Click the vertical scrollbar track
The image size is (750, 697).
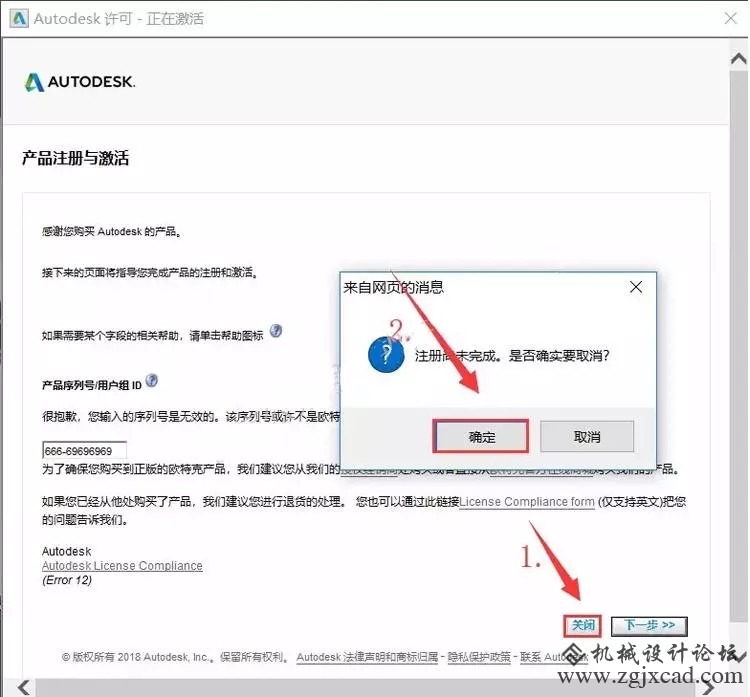pos(739,344)
